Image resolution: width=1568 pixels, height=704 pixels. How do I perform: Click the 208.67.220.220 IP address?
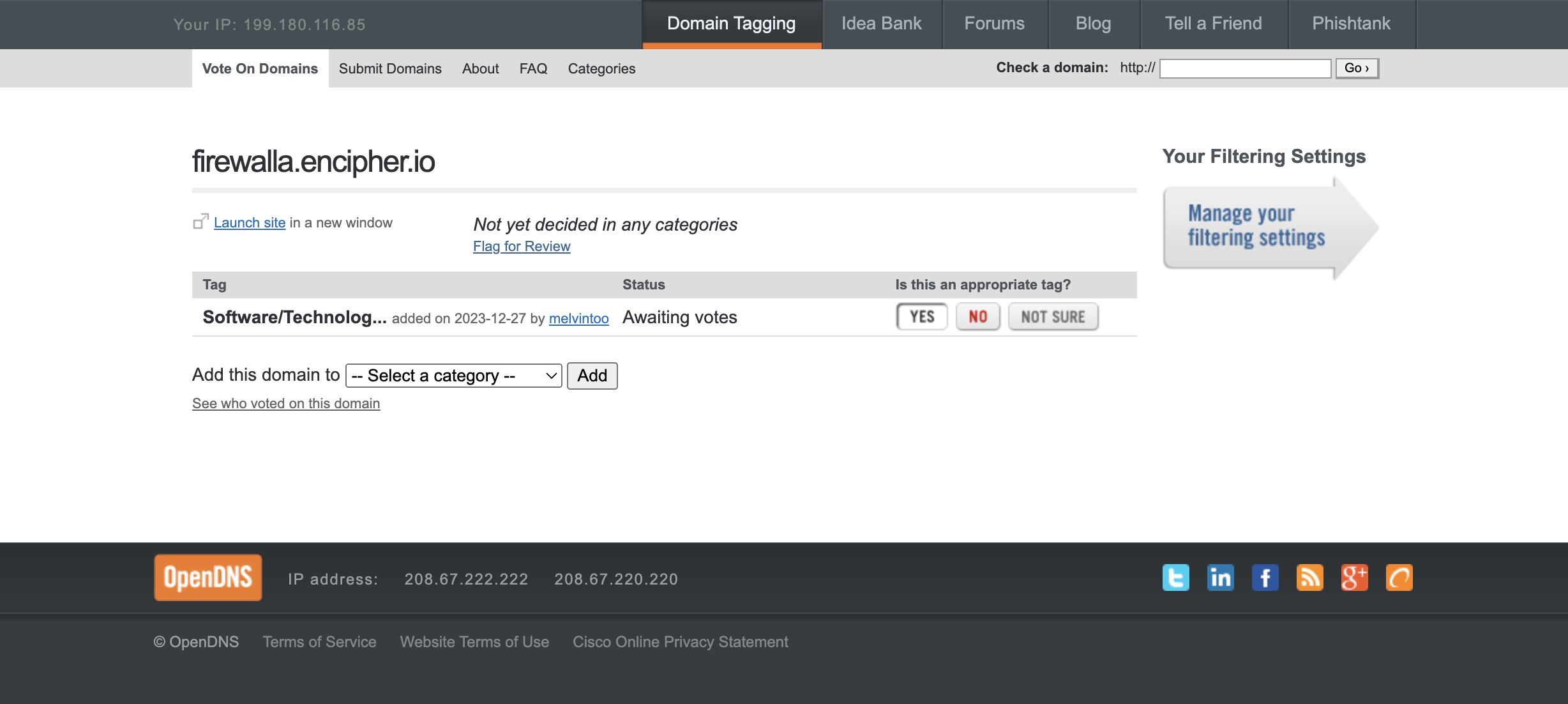coord(616,579)
